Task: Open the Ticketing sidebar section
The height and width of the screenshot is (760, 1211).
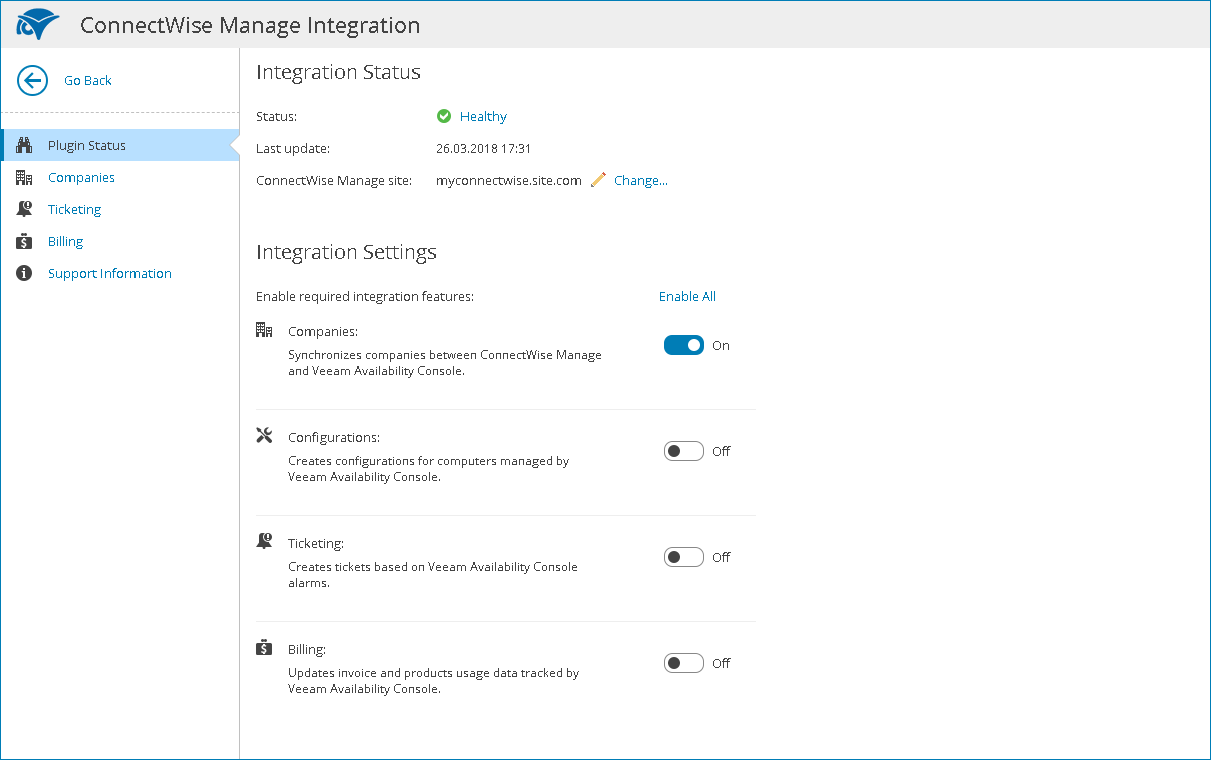Action: click(x=74, y=209)
